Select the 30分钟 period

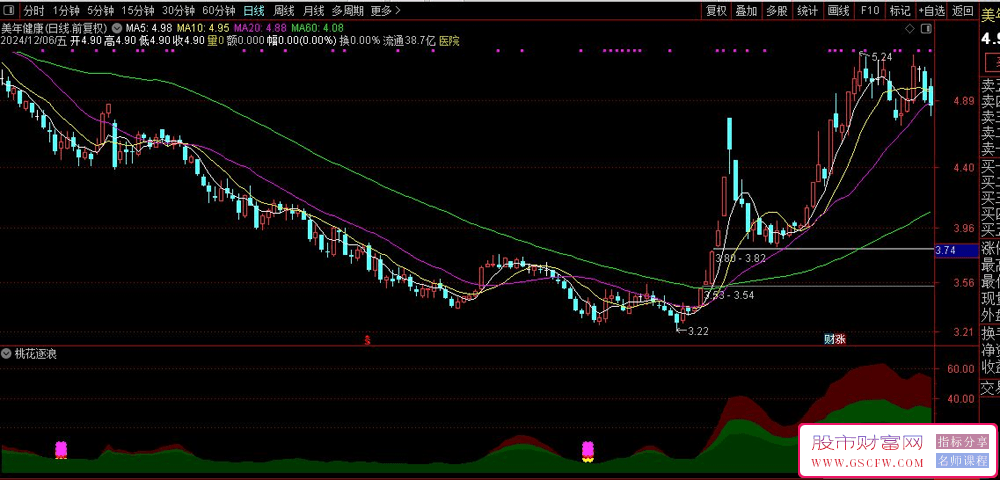(178, 10)
